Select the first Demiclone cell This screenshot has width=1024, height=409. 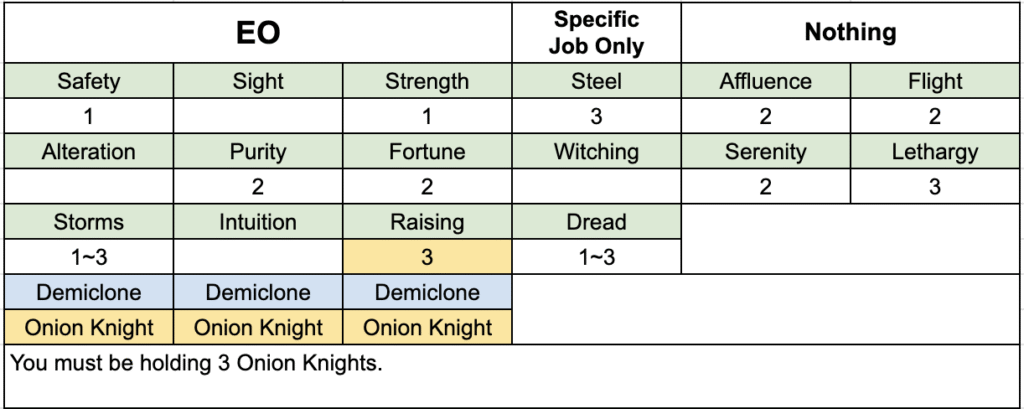(x=89, y=292)
